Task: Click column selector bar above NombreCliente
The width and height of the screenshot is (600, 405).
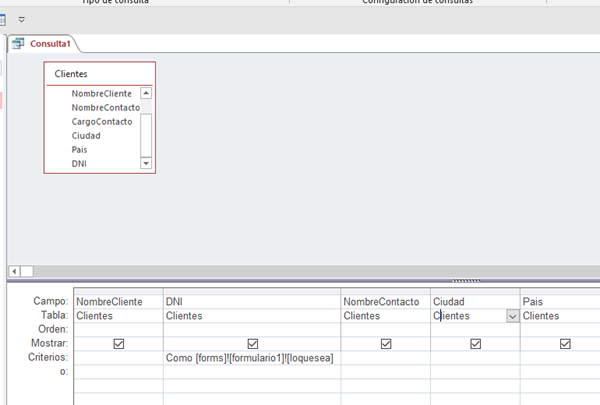Action: coord(118,291)
